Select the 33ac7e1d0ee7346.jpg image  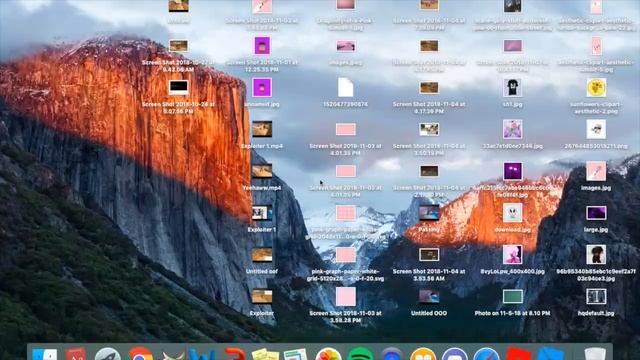(x=512, y=129)
